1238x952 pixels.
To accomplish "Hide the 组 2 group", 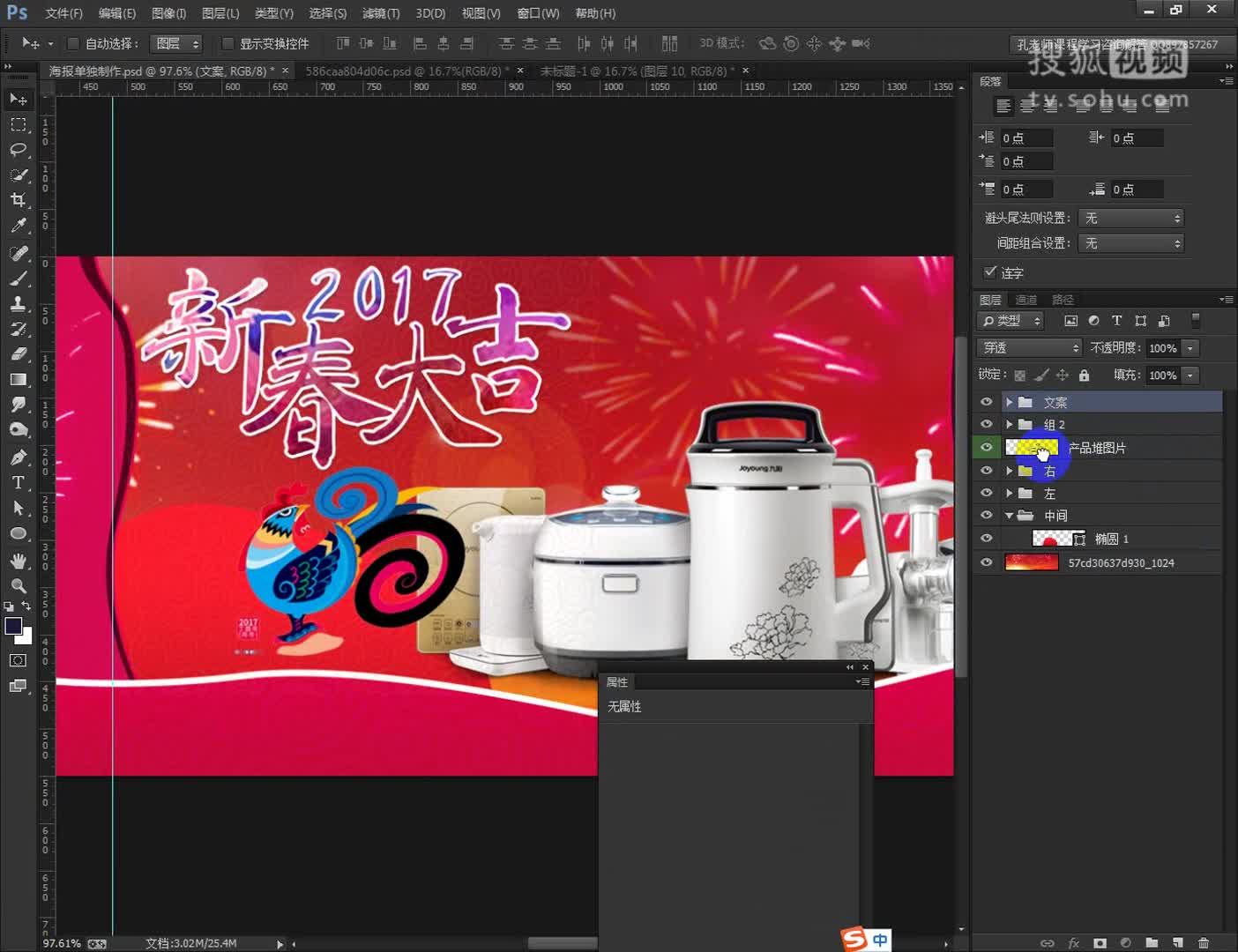I will (x=987, y=424).
